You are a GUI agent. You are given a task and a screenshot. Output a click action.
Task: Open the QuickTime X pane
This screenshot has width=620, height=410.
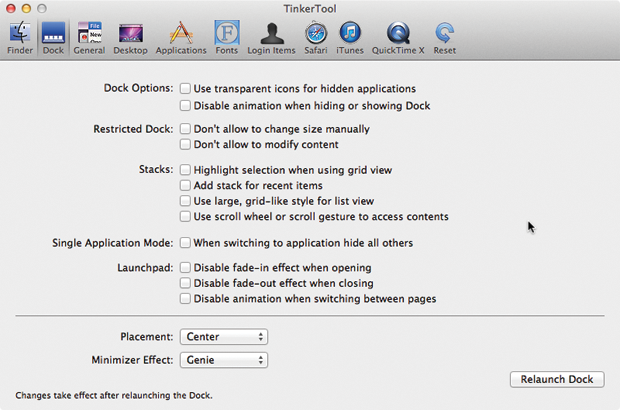pos(398,38)
